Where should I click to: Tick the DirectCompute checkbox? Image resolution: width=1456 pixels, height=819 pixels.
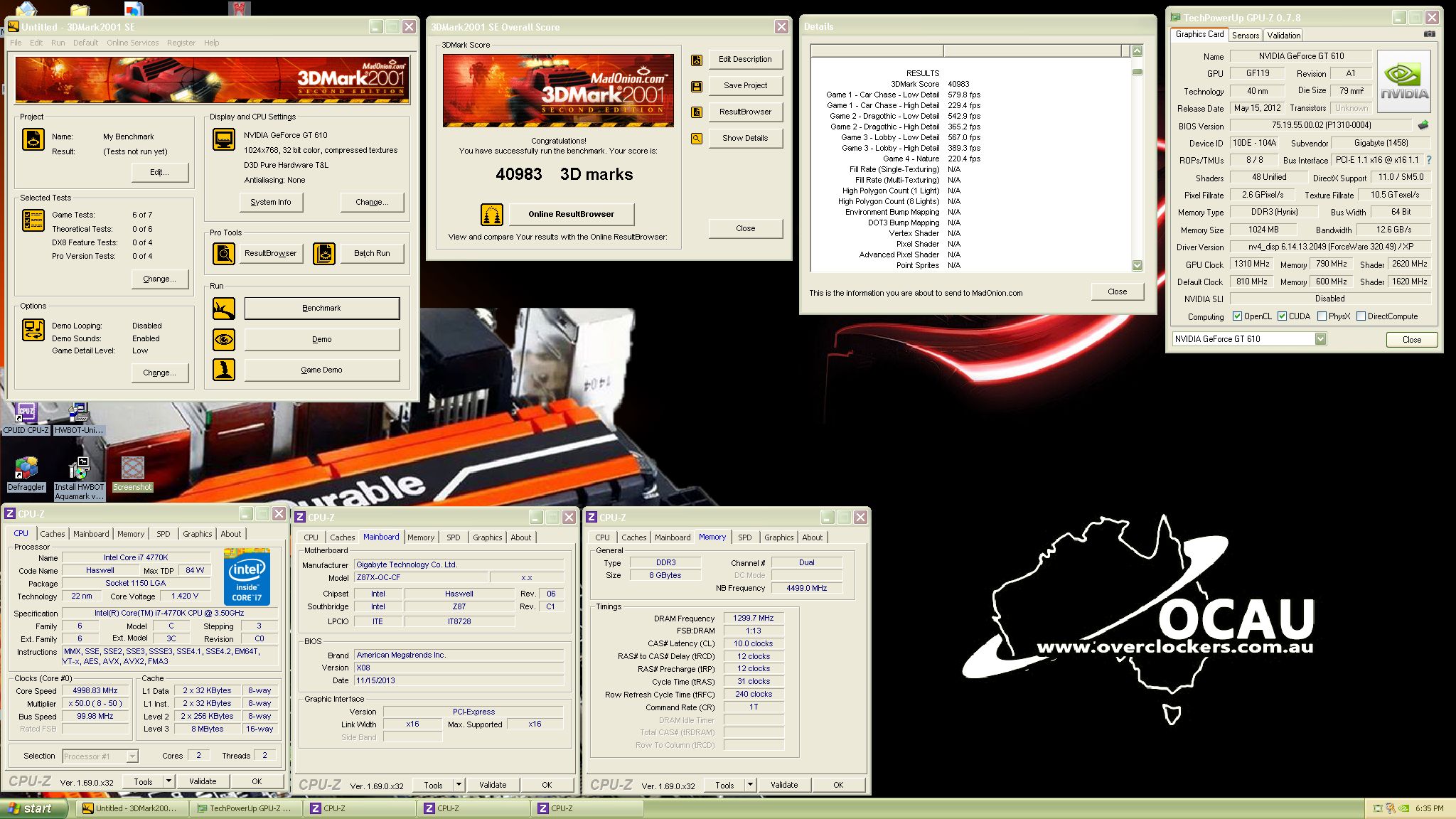coord(1361,316)
